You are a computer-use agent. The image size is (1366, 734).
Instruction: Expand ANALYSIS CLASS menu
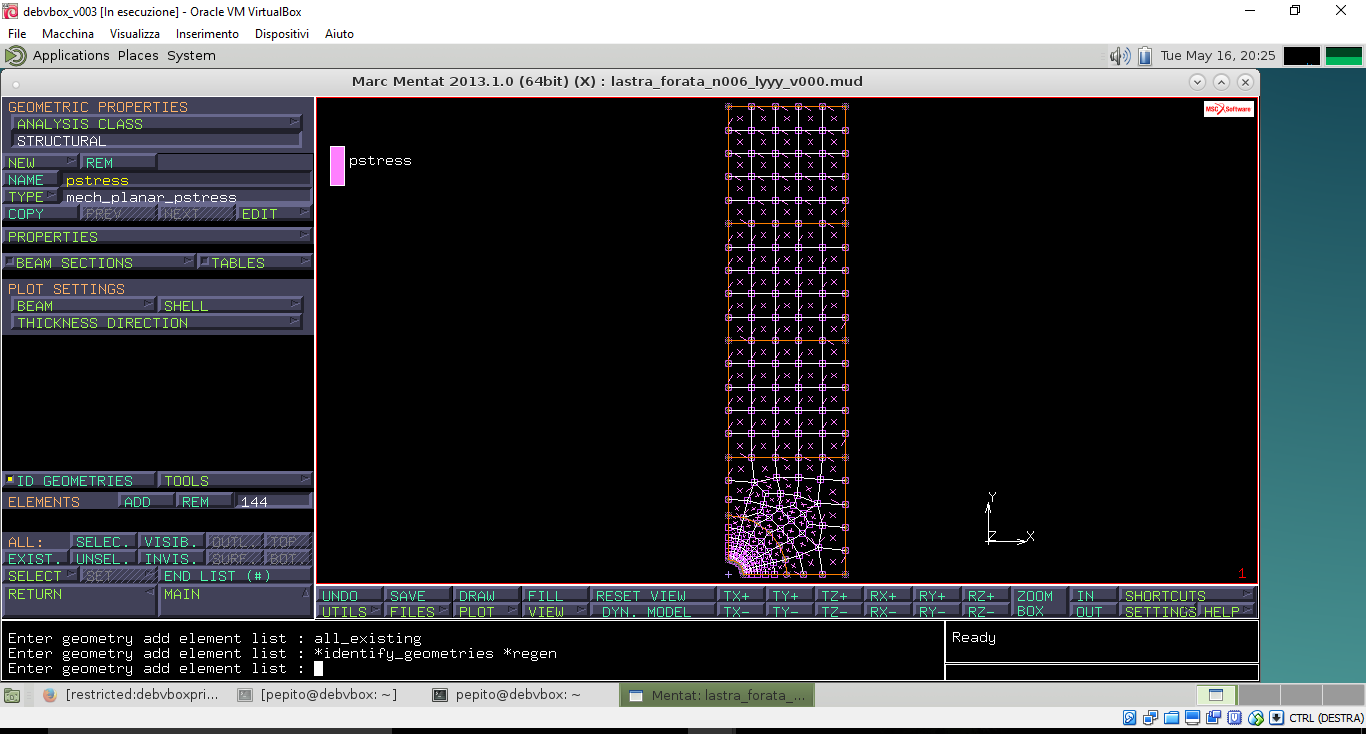pos(155,123)
